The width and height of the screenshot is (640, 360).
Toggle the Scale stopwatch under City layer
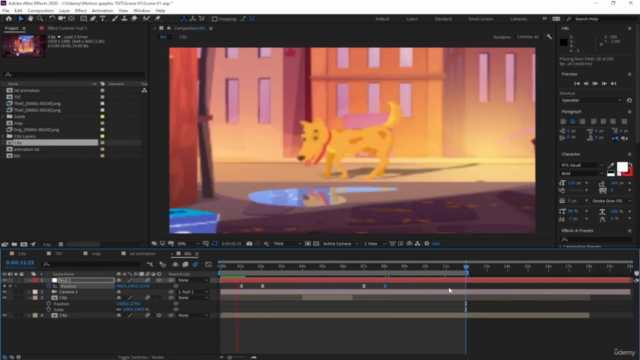pos(49,310)
